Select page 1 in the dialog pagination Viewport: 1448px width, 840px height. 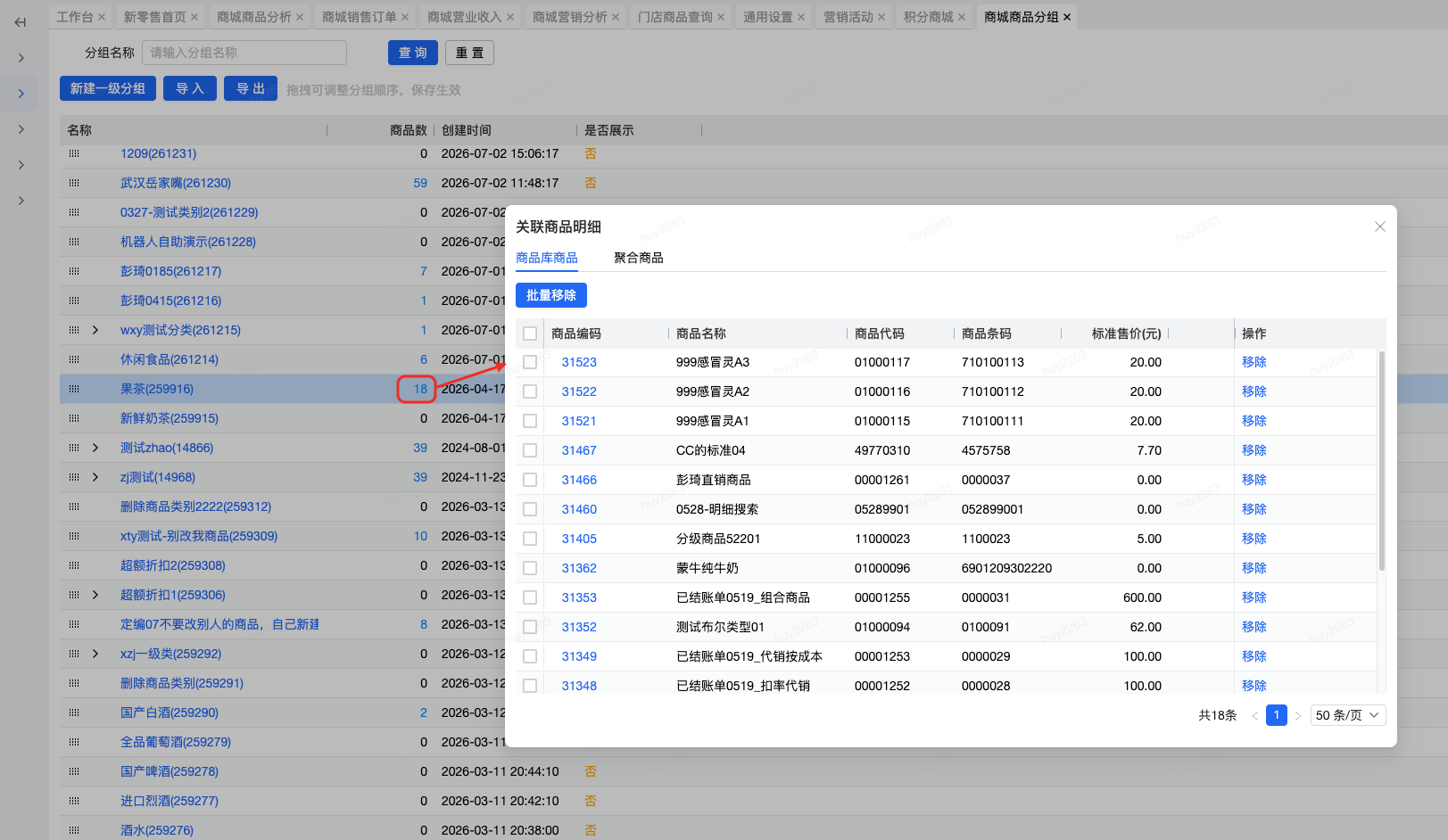[x=1277, y=715]
